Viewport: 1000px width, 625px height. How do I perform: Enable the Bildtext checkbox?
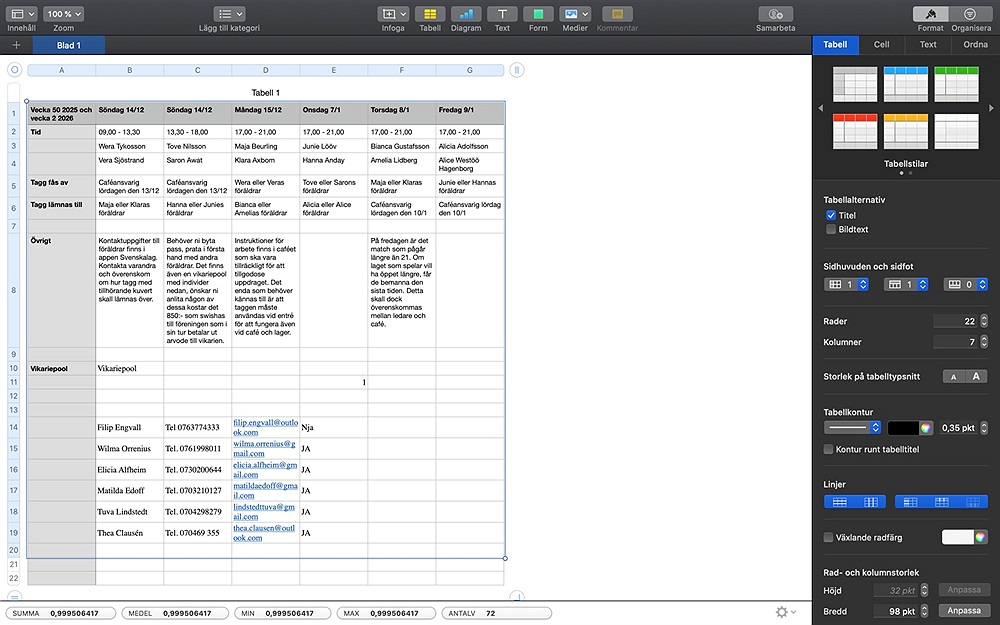(x=831, y=229)
